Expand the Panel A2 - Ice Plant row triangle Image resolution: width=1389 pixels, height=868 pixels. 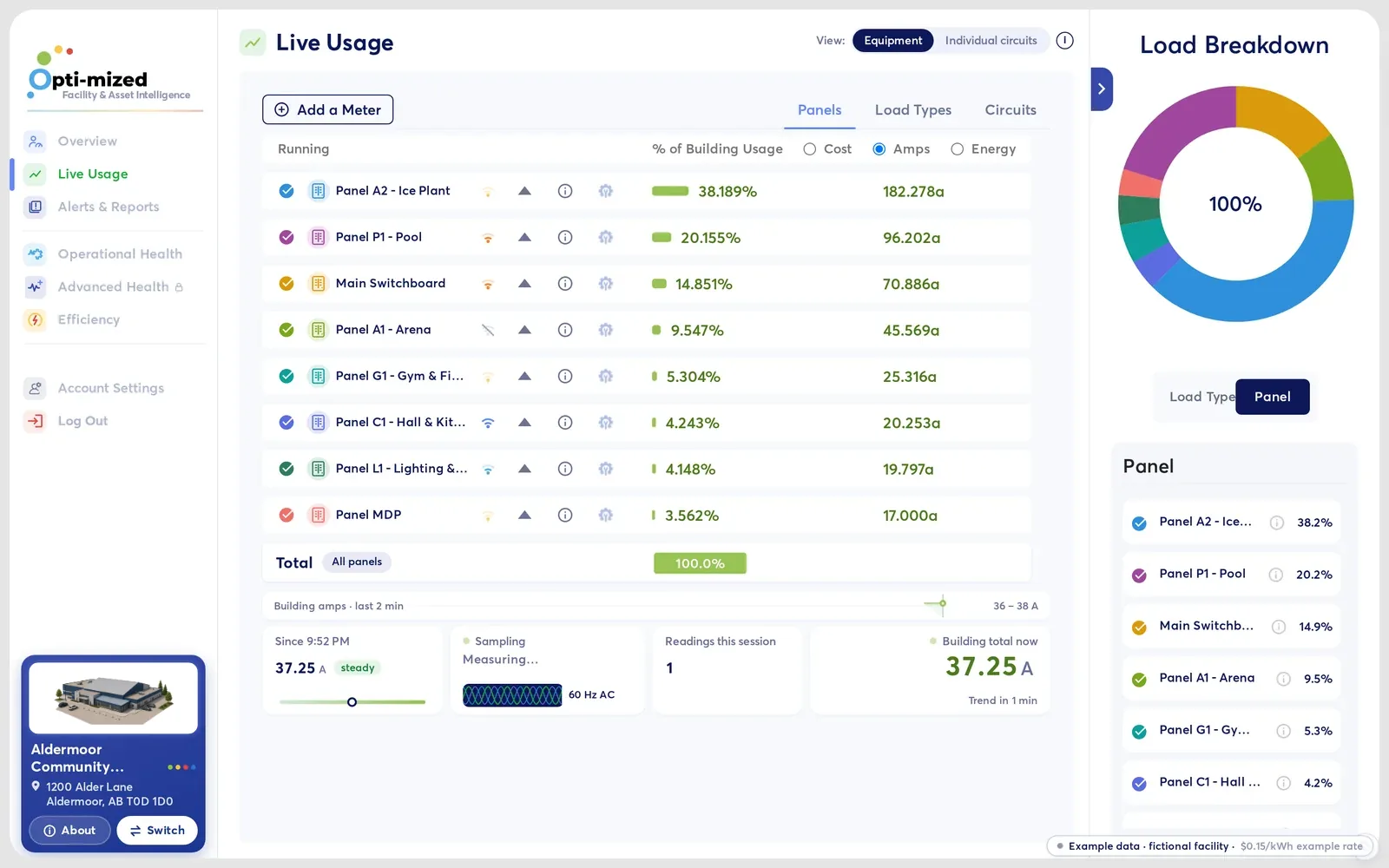point(524,191)
